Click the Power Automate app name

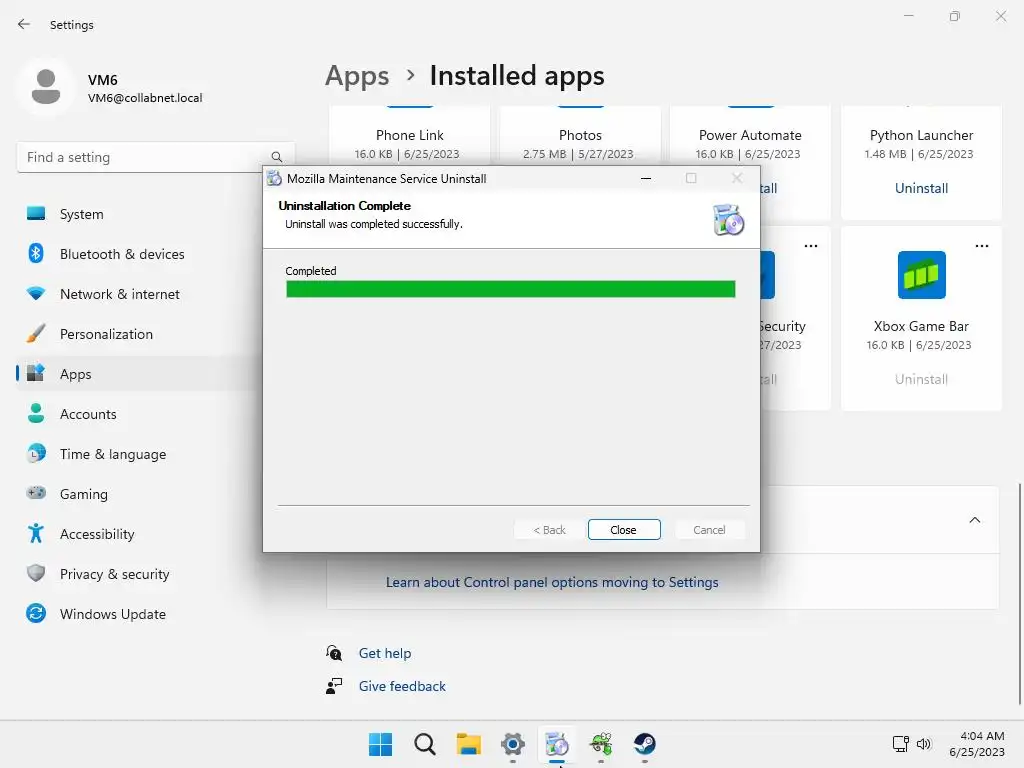coord(750,135)
